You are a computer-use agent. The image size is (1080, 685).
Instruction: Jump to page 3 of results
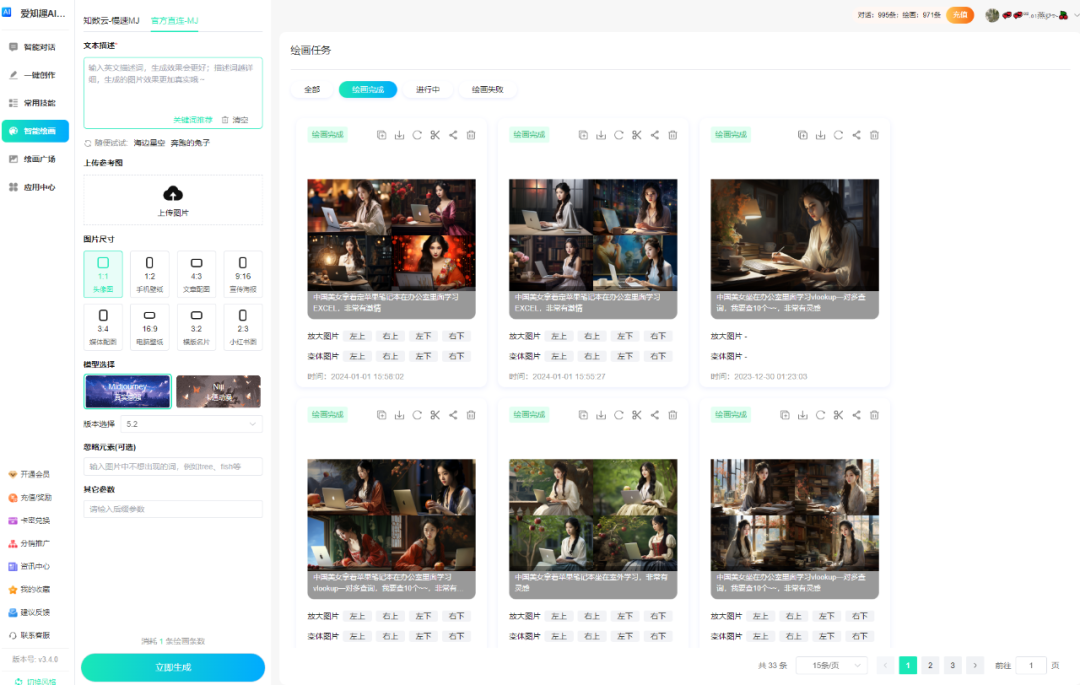[953, 664]
